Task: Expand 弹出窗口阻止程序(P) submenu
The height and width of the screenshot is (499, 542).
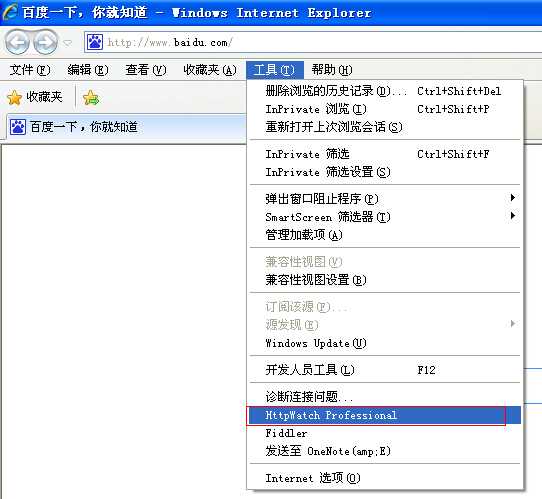Action: (385, 199)
